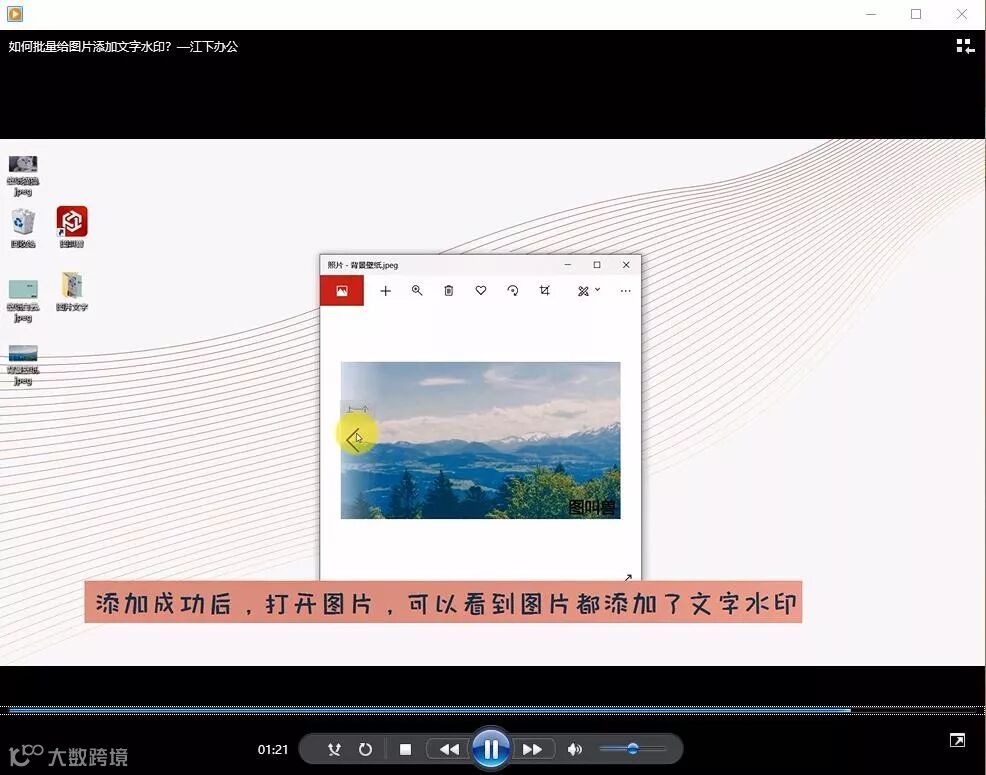Click the 01:21 elapsed time display
This screenshot has height=775, width=986.
tap(273, 749)
